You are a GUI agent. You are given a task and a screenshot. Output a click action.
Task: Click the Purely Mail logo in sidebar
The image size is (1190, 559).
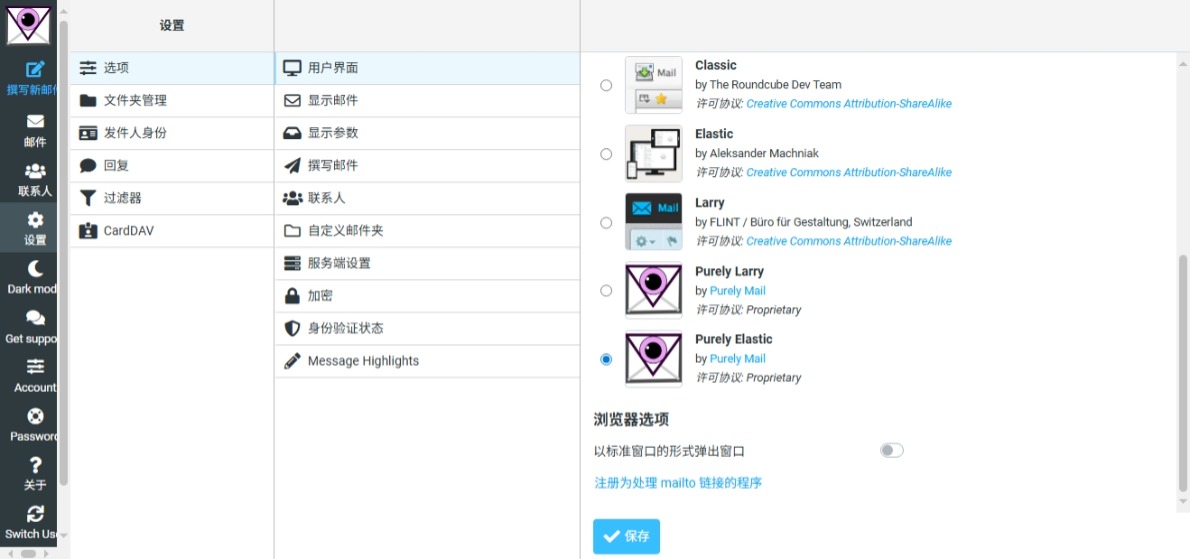tap(28, 26)
